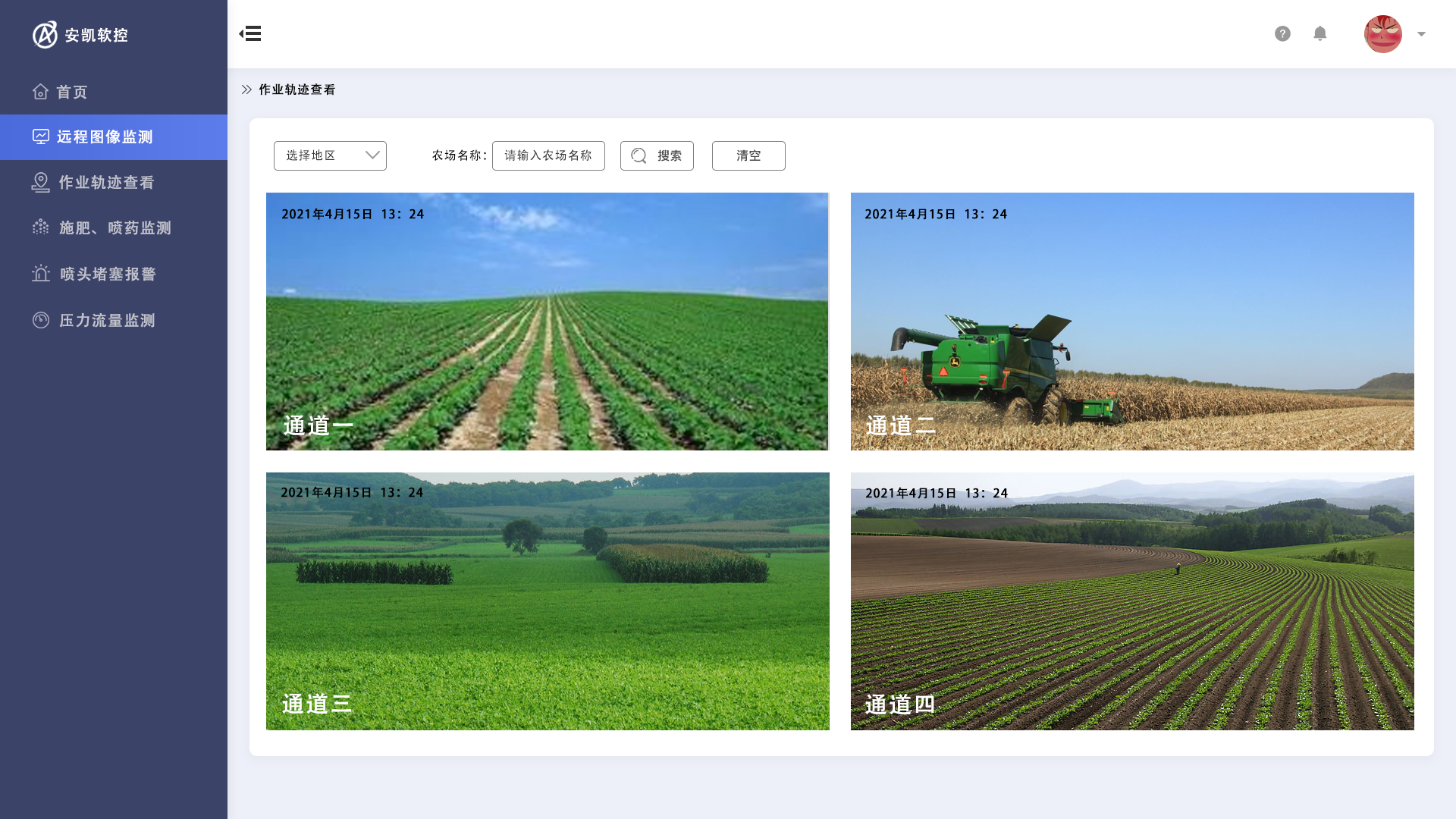Click the user avatar picture
This screenshot has width=1456, height=819.
point(1382,34)
